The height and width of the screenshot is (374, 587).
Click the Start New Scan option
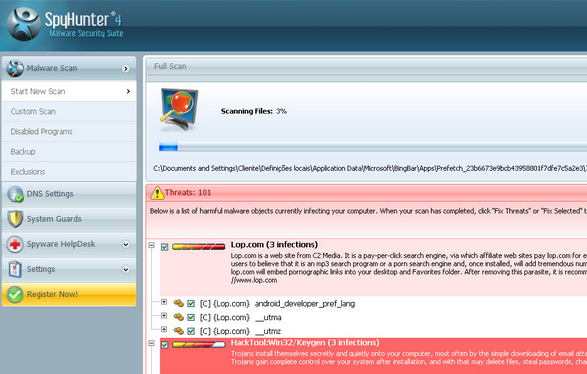click(69, 91)
